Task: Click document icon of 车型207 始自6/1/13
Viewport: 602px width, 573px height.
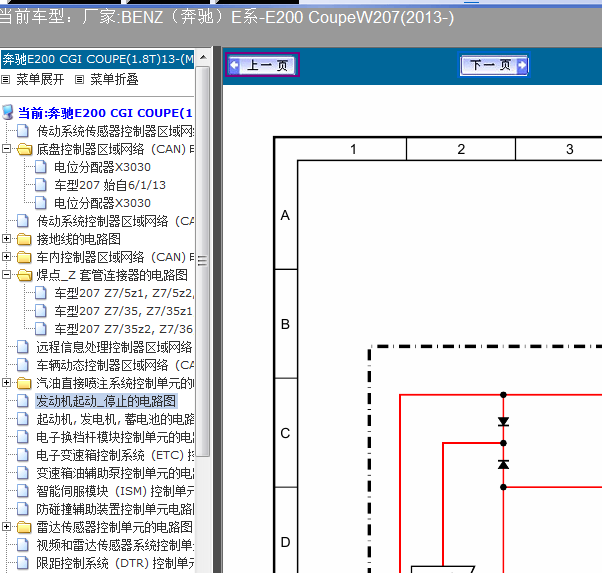Action: click(x=41, y=185)
